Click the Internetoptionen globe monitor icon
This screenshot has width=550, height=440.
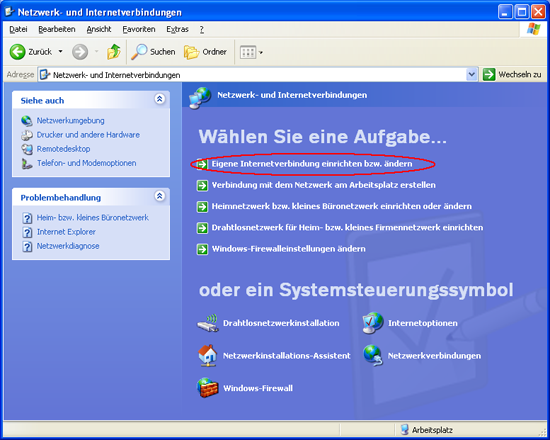click(373, 323)
